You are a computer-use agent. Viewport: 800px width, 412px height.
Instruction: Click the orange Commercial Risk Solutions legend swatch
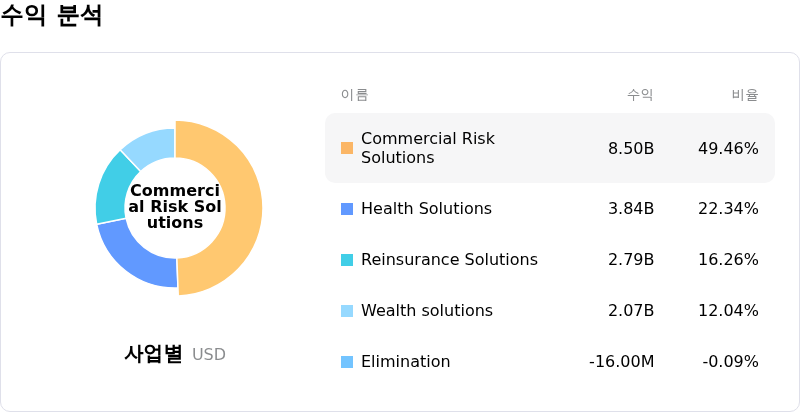pos(347,148)
